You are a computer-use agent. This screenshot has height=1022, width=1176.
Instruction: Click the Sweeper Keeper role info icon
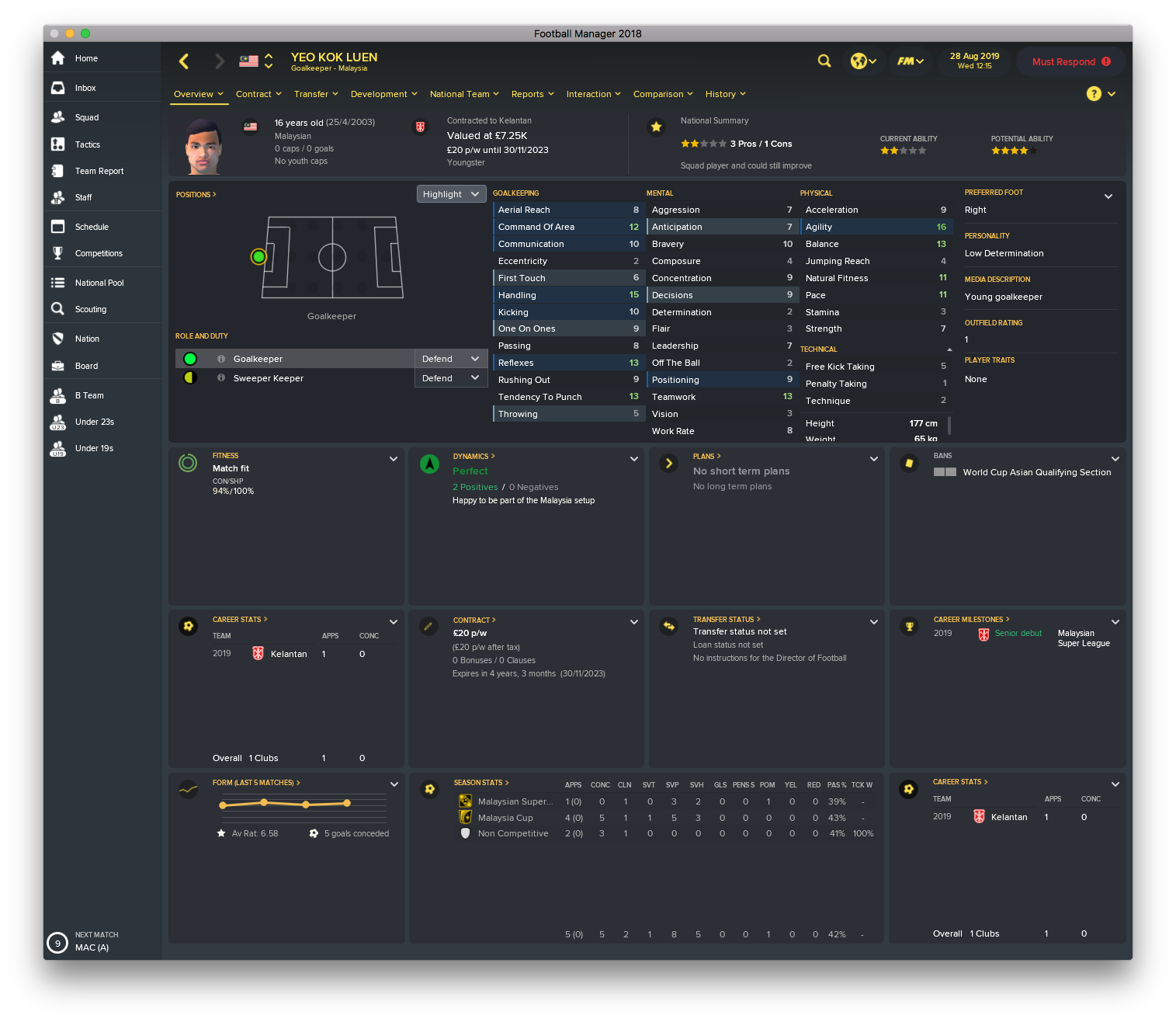pyautogui.click(x=221, y=378)
